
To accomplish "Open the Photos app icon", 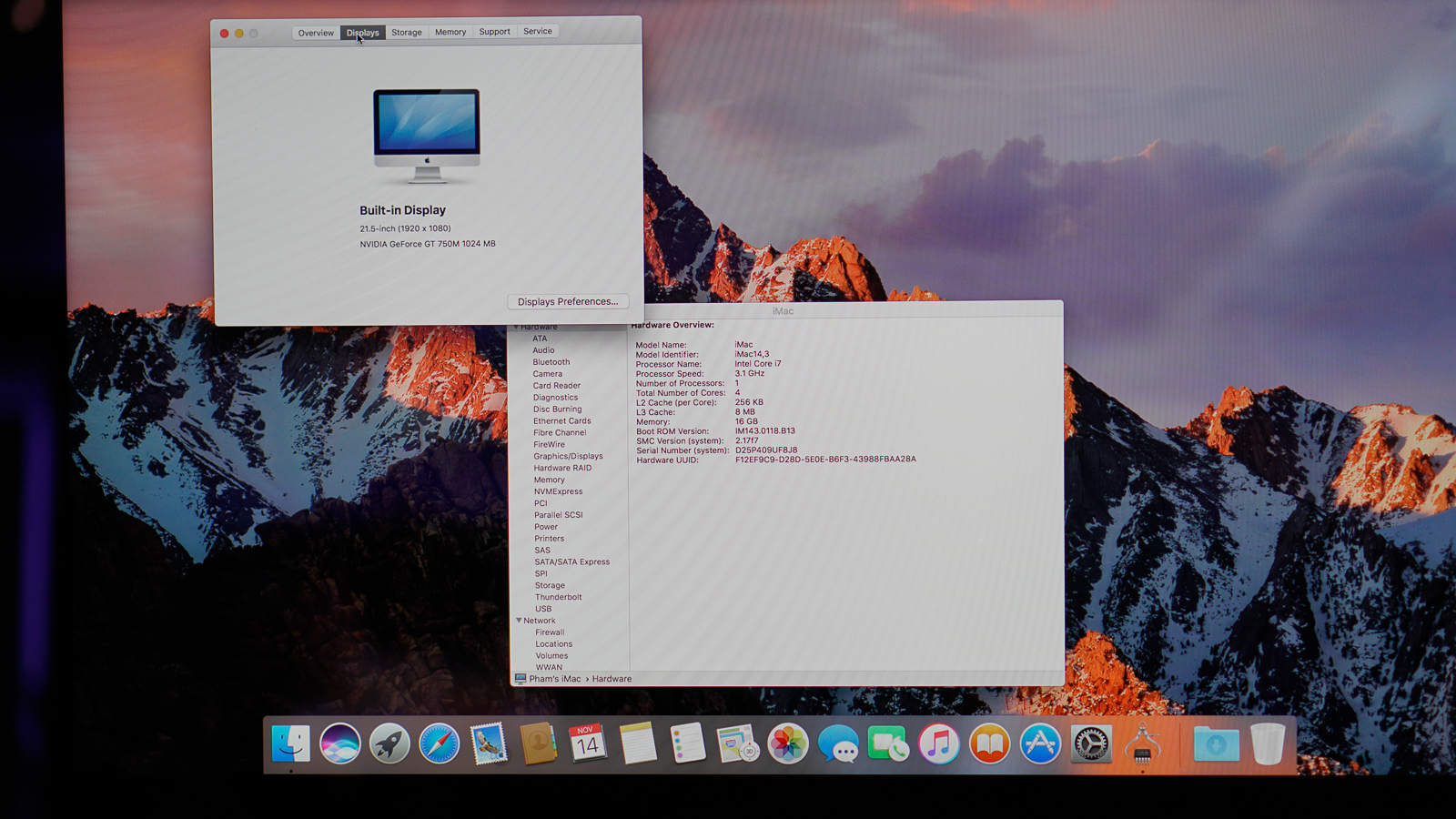I will [x=788, y=744].
